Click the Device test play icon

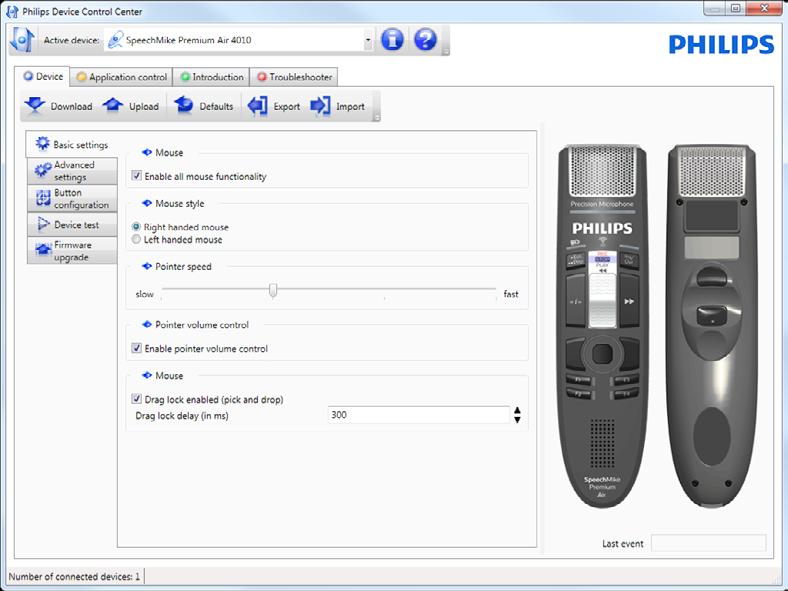[44, 224]
